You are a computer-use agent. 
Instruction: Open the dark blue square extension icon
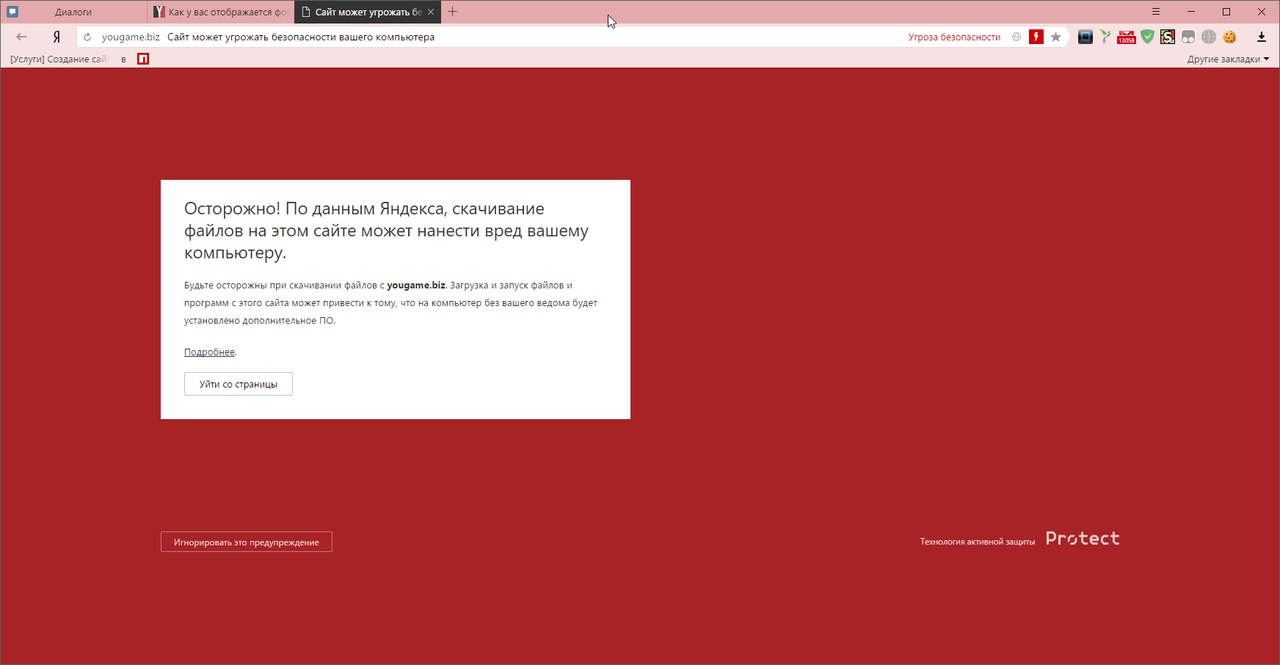[1085, 37]
